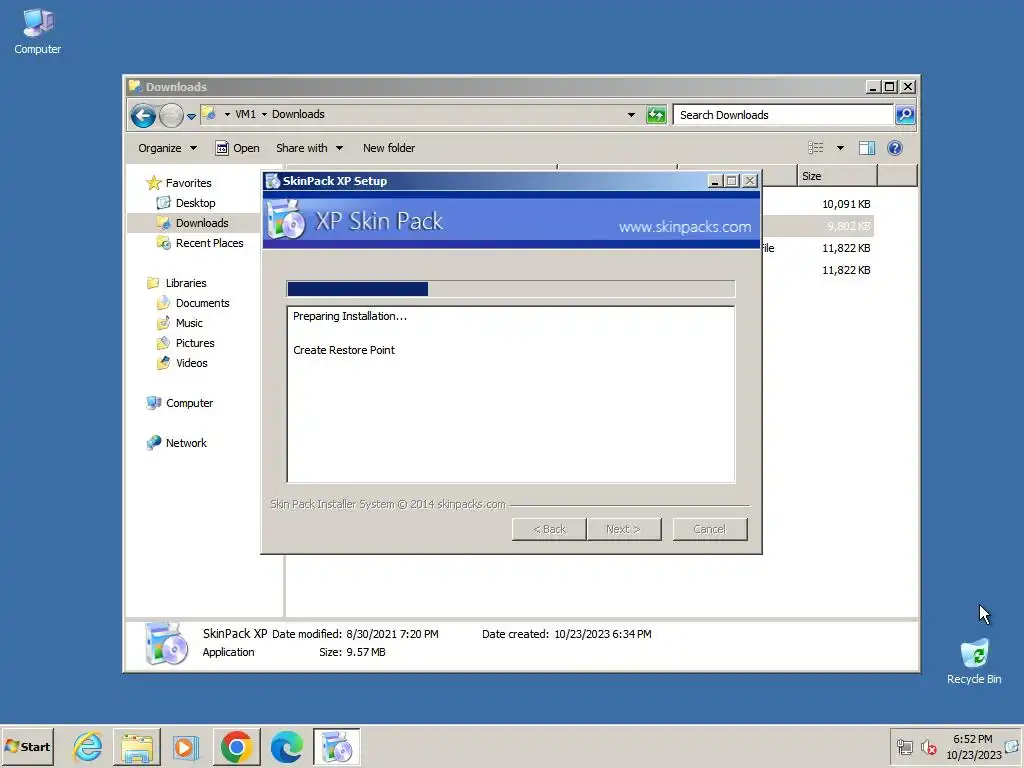The width and height of the screenshot is (1024, 768).
Task: Switch to SkinPack installer taskbar icon
Action: coord(337,746)
